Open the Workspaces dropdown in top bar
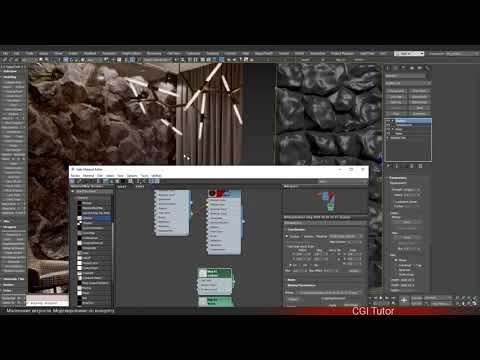This screenshot has height=360, width=480. (x=409, y=53)
